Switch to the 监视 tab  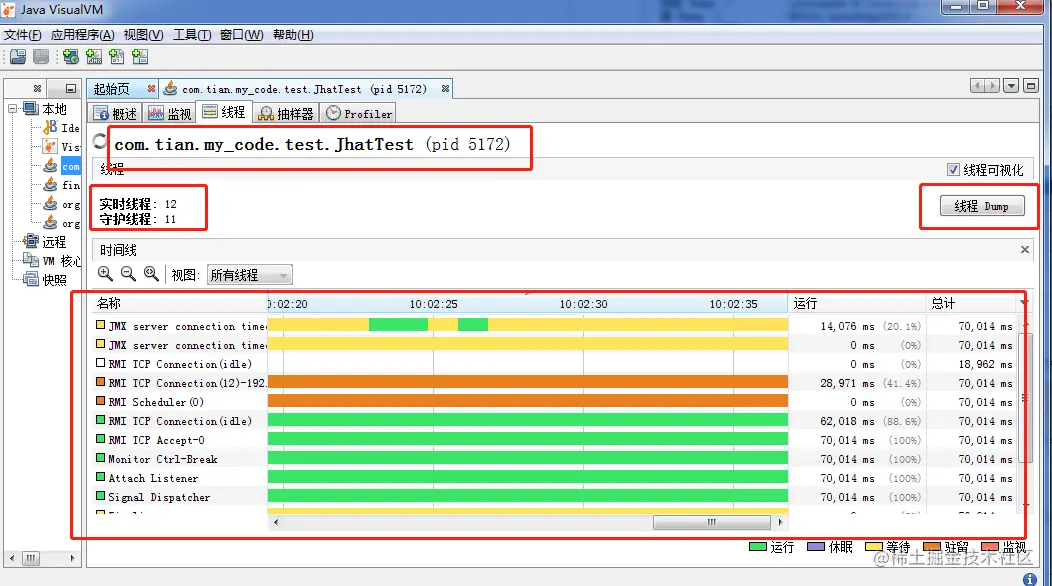pos(170,113)
